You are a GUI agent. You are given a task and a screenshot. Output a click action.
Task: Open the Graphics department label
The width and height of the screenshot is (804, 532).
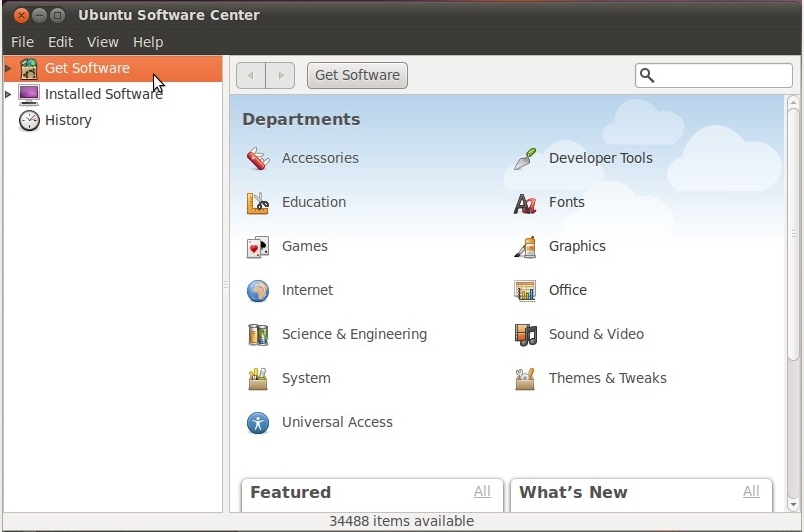(577, 247)
